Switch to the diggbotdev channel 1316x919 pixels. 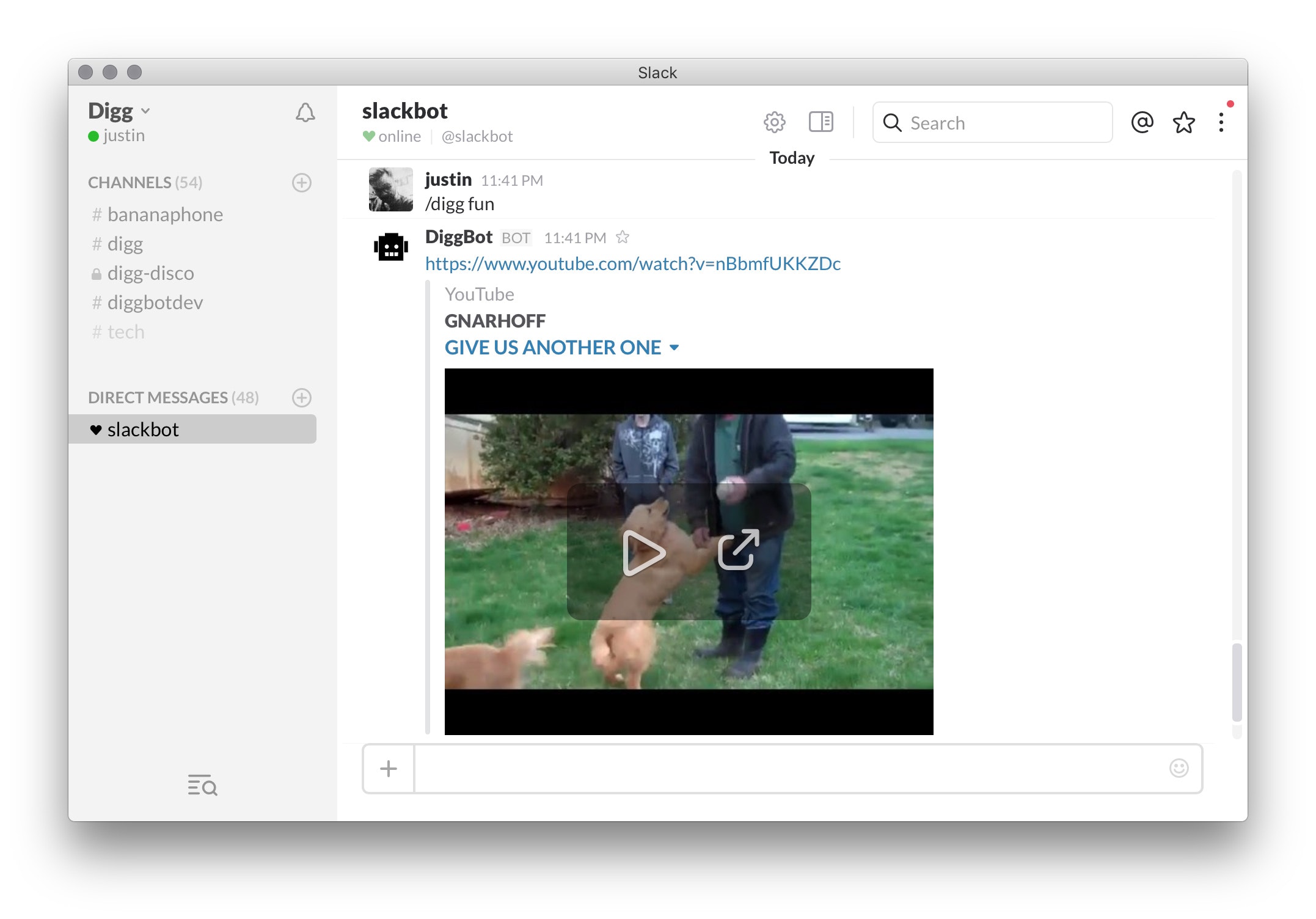155,302
